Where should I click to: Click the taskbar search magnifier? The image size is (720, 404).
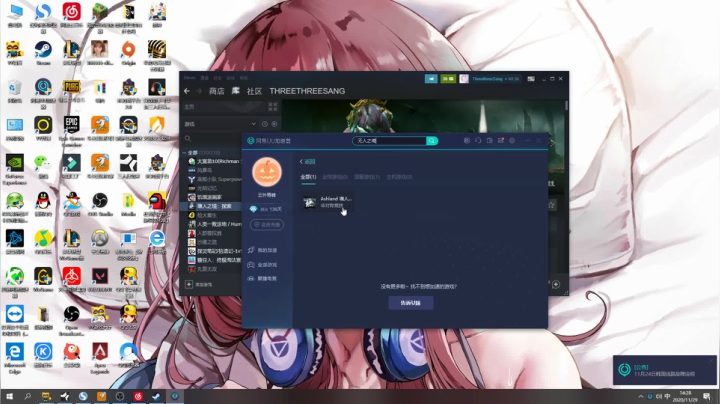pyautogui.click(x=28, y=396)
